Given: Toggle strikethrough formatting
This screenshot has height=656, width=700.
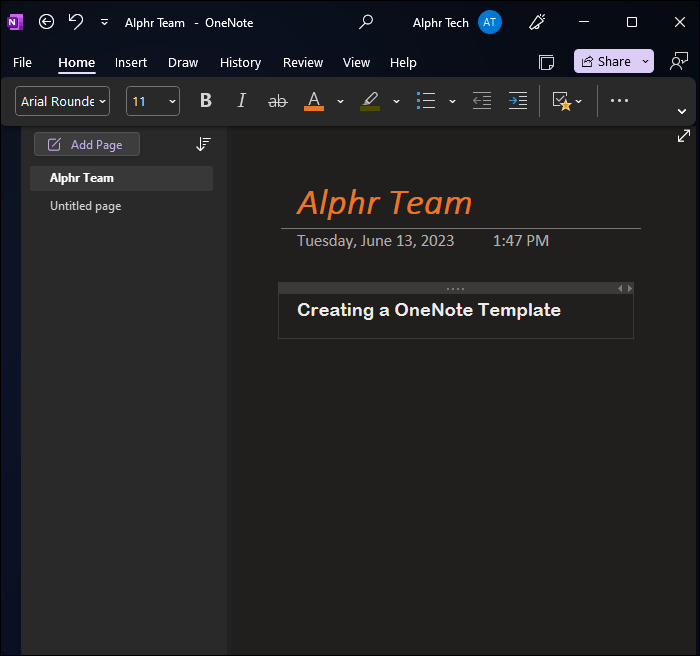Looking at the screenshot, I should pos(277,101).
